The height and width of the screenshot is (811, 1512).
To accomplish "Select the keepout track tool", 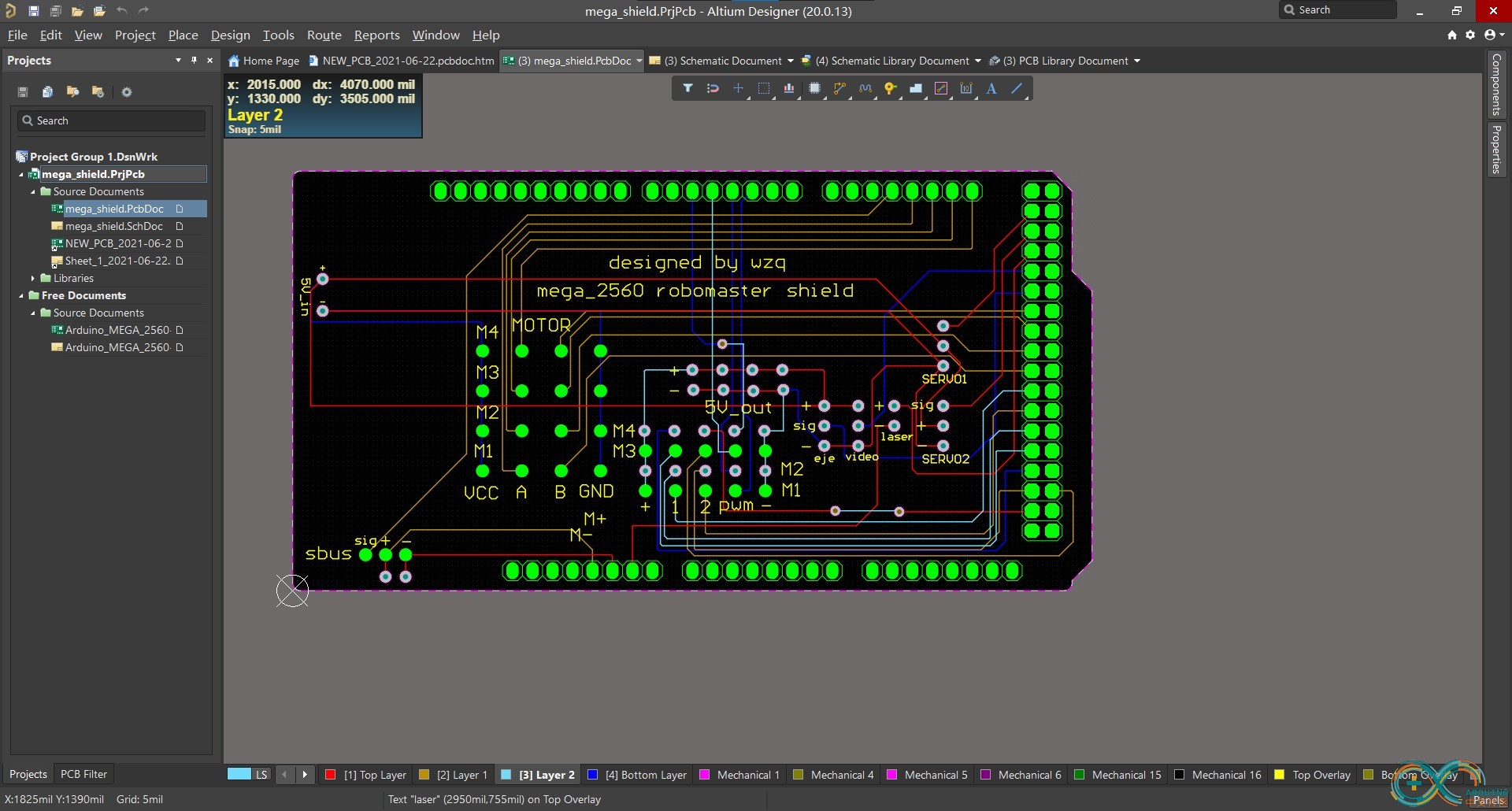I will click(x=940, y=88).
